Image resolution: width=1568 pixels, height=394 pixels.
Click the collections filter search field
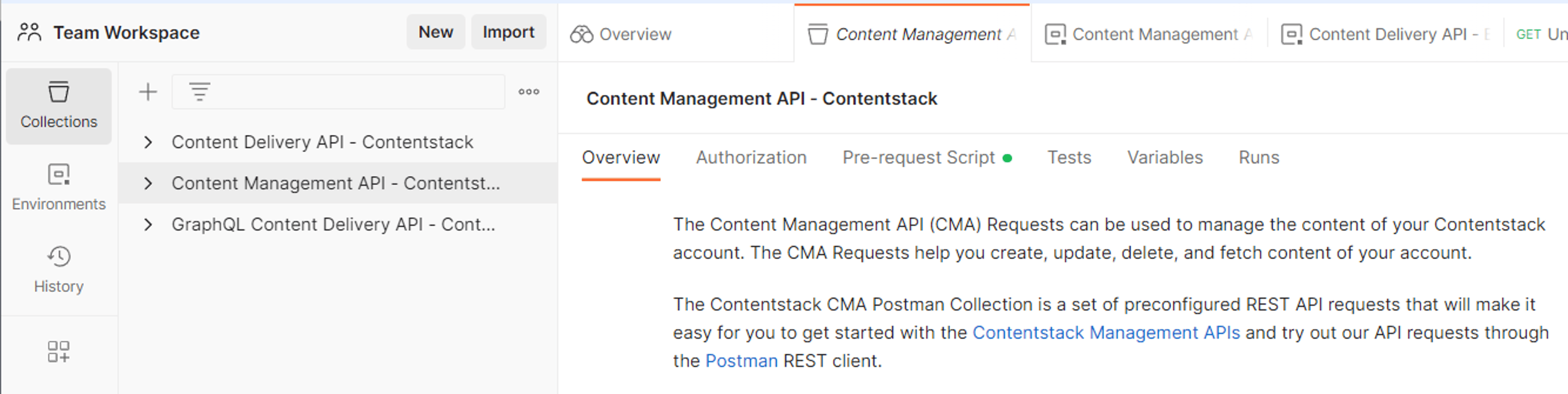(339, 92)
